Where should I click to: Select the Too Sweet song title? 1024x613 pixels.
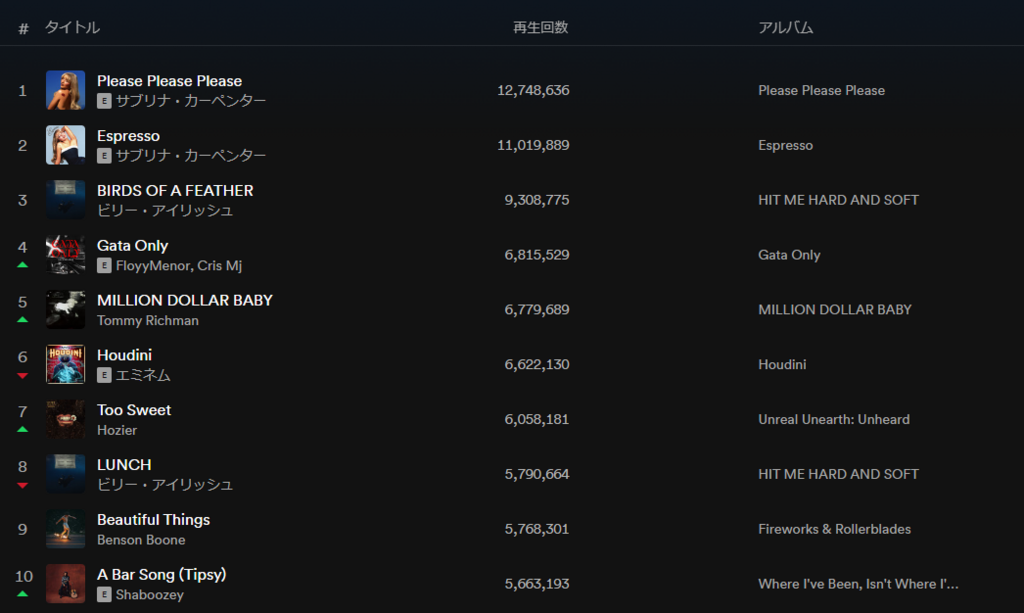pos(134,410)
